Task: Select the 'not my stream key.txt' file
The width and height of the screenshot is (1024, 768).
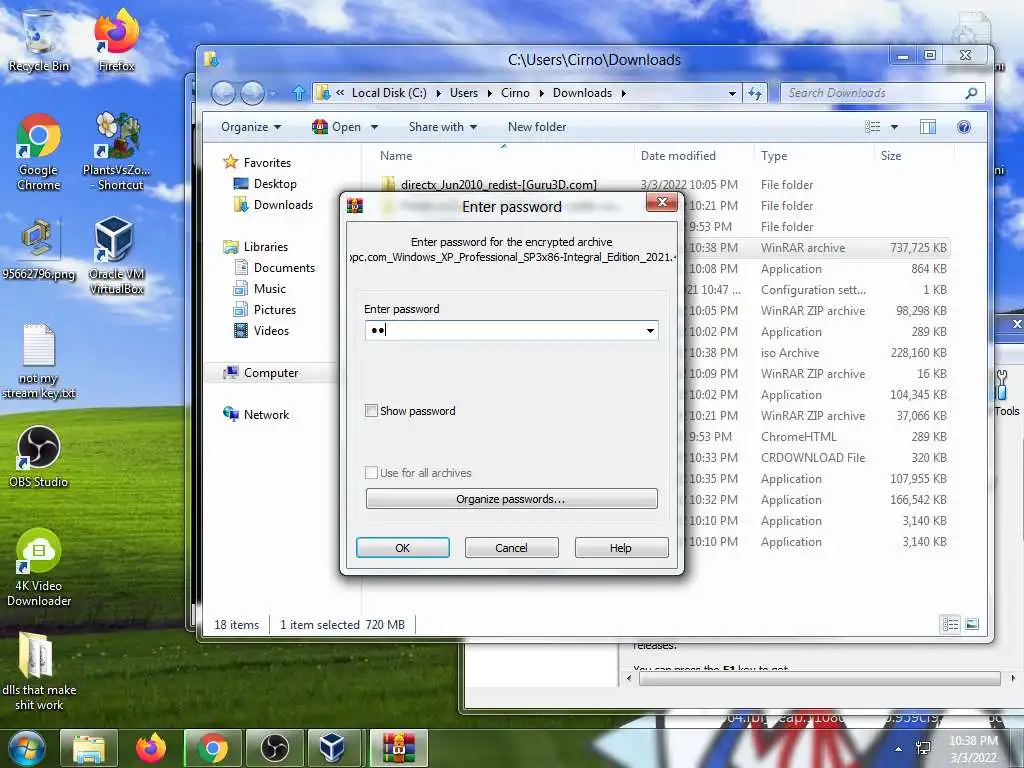Action: [x=39, y=361]
